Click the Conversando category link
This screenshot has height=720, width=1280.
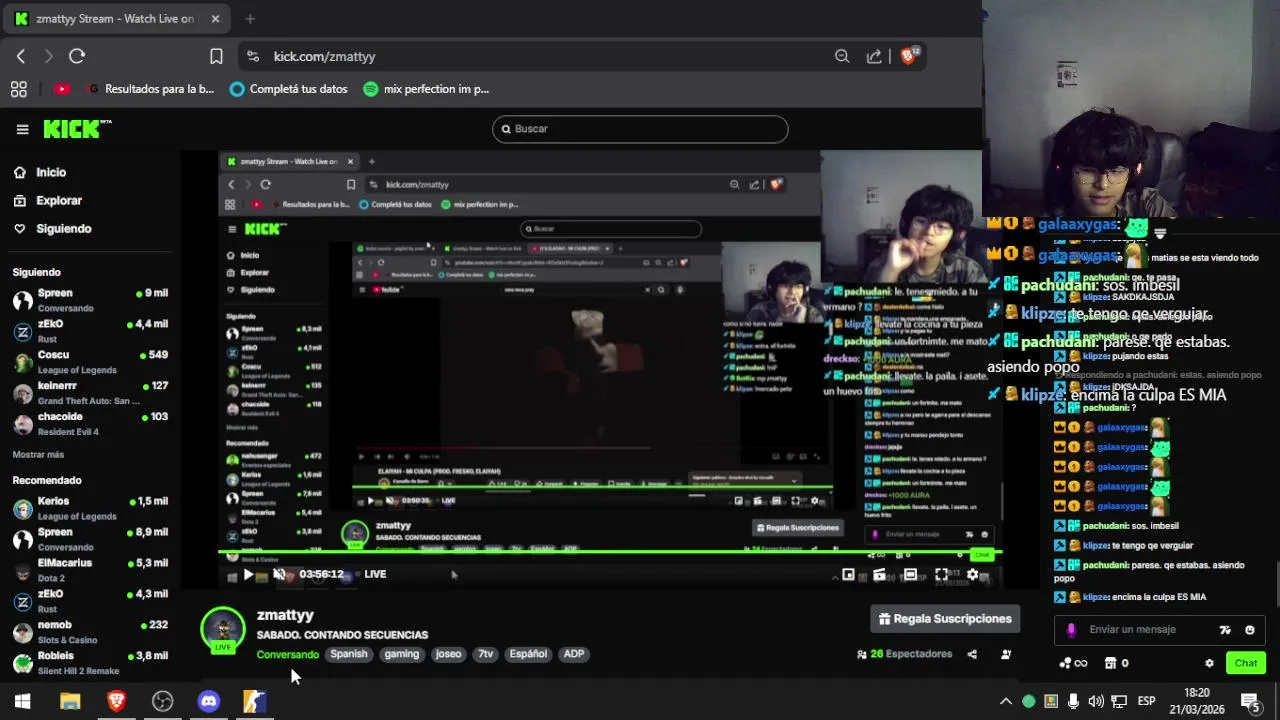(x=288, y=655)
